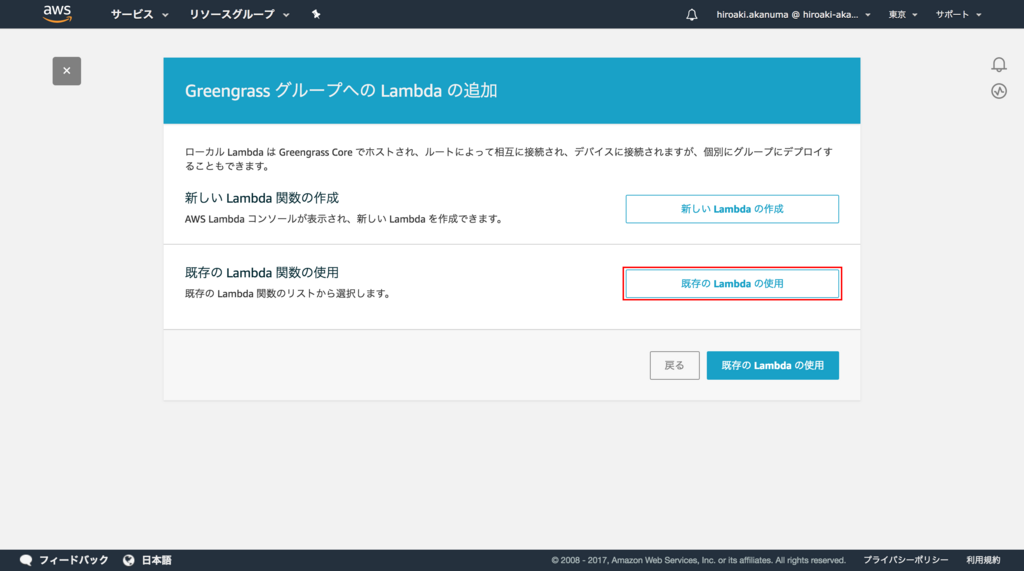The width and height of the screenshot is (1024, 571).
Task: Open the 東京 region selector
Action: coord(903,14)
